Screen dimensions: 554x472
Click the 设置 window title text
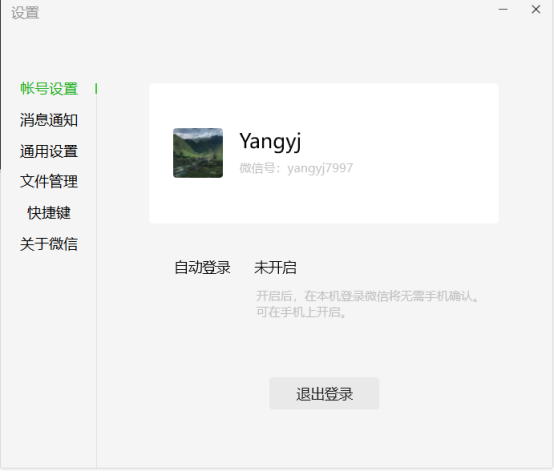[25, 13]
